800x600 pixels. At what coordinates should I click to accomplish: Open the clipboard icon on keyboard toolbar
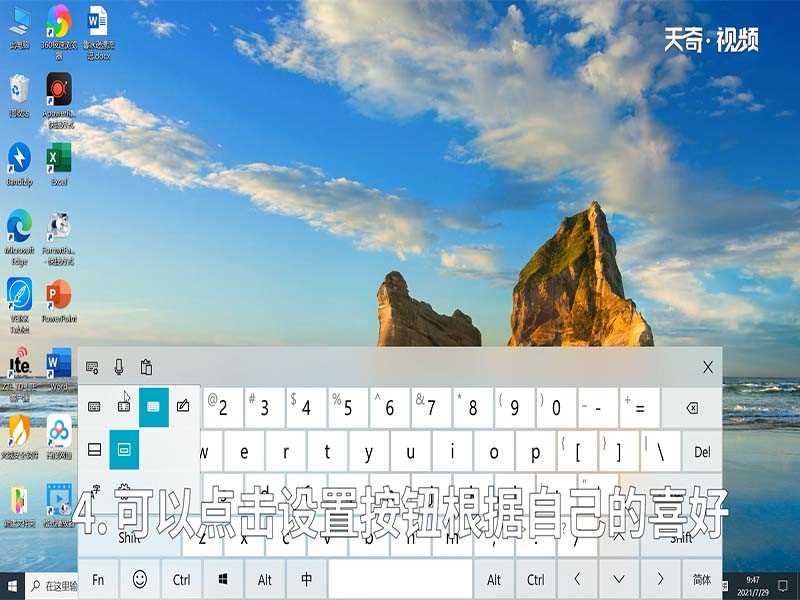coord(146,367)
